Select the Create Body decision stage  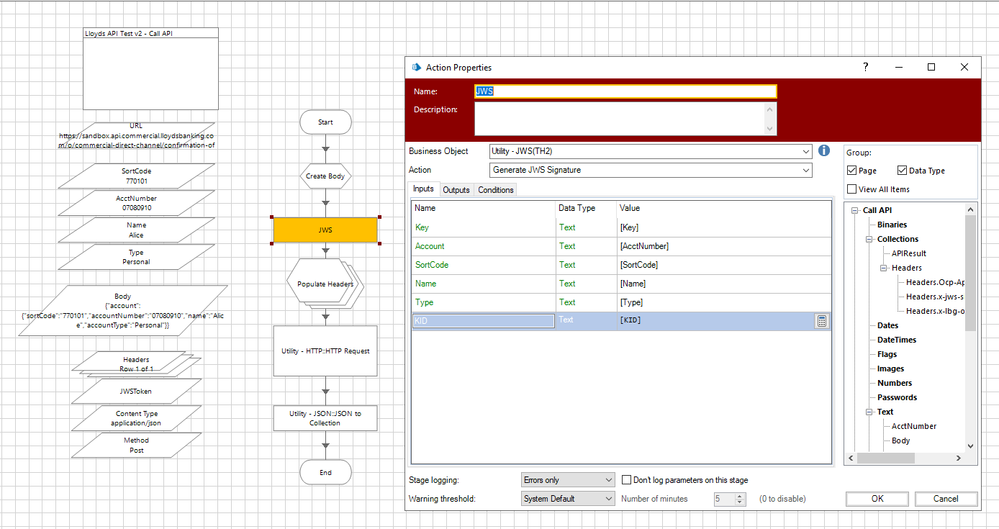point(325,175)
